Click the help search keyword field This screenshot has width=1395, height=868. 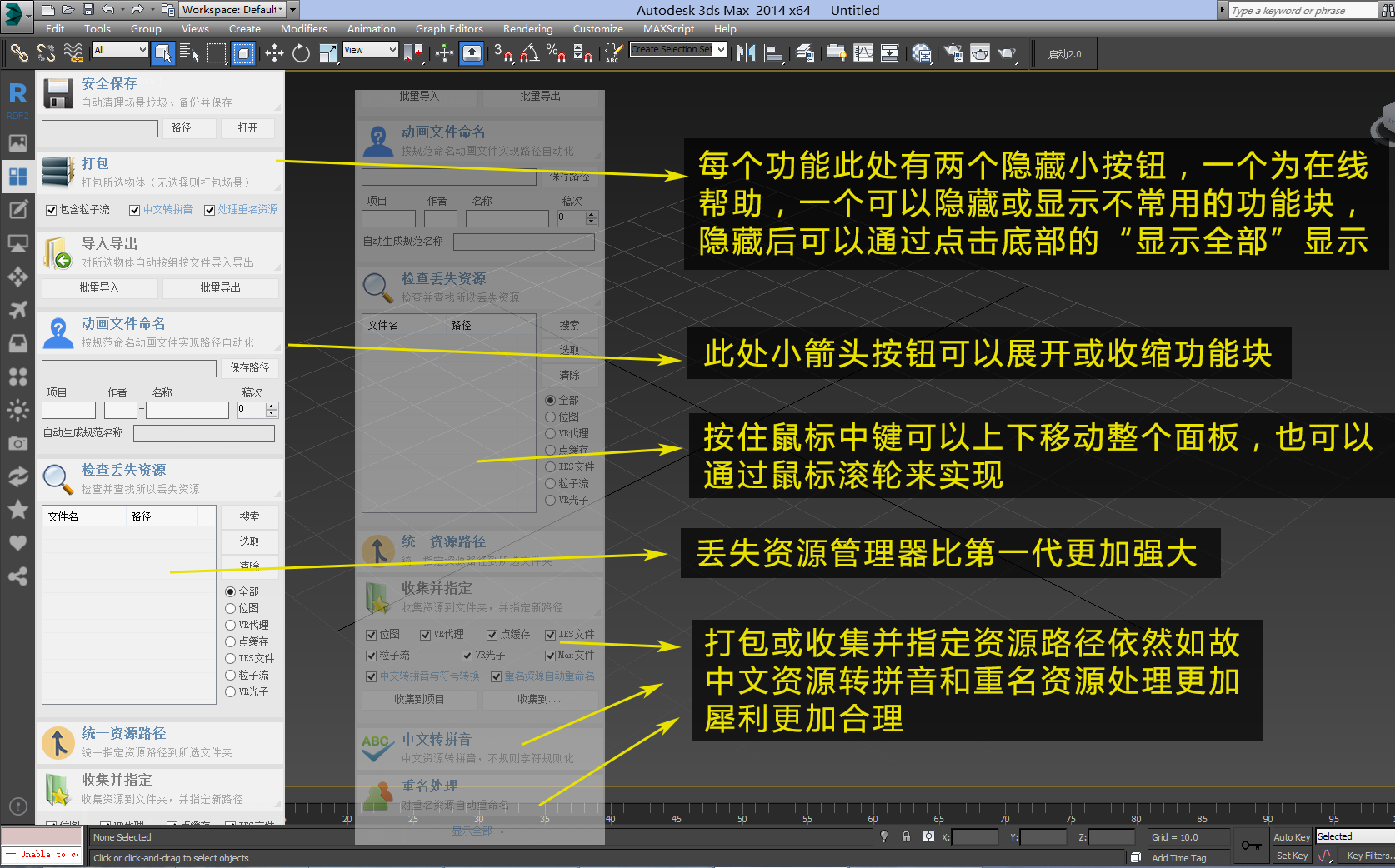pyautogui.click(x=1303, y=10)
